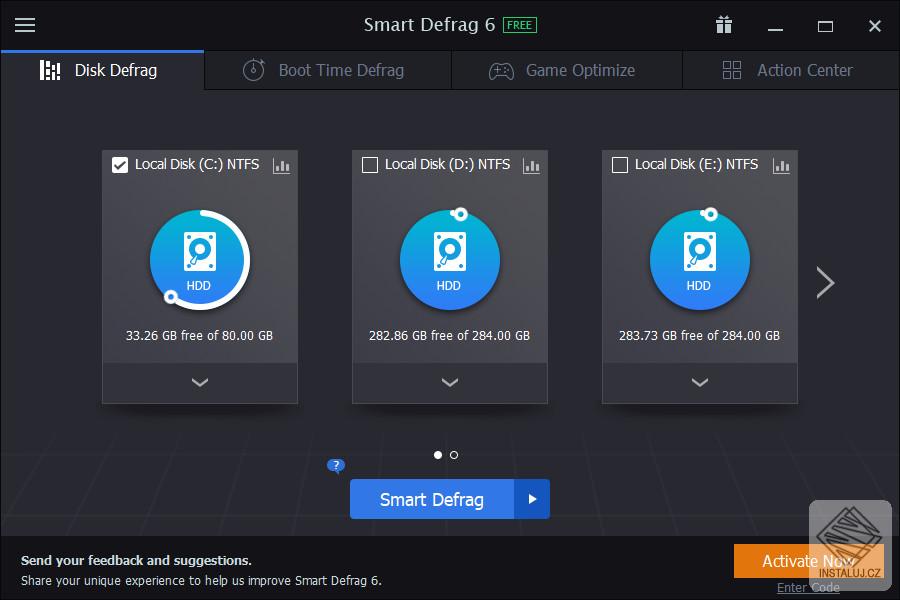Click '33.26 GB free of 80.00 GB' text
Image resolution: width=900 pixels, height=600 pixels.
pyautogui.click(x=199, y=335)
